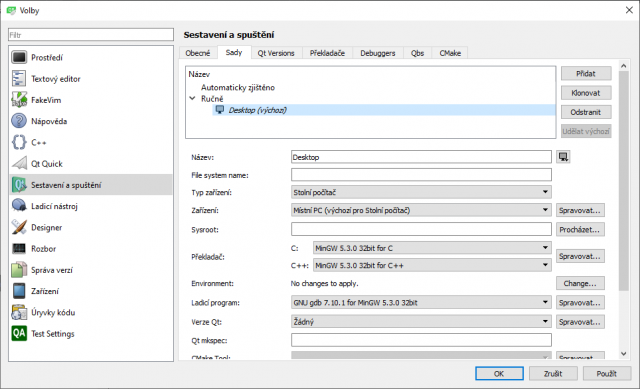Open the Překladače tab

327,53
